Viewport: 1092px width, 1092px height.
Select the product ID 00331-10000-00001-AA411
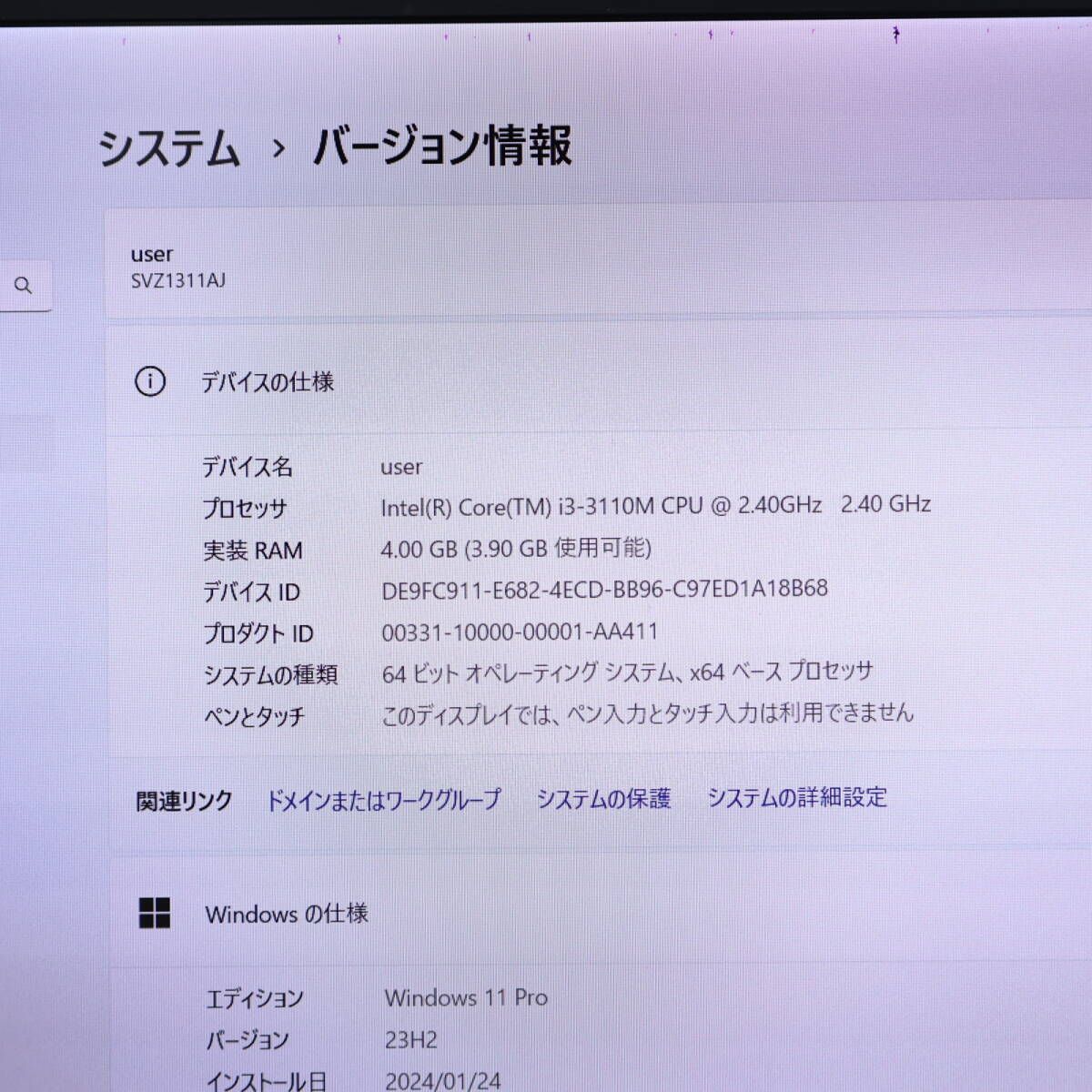(x=520, y=632)
